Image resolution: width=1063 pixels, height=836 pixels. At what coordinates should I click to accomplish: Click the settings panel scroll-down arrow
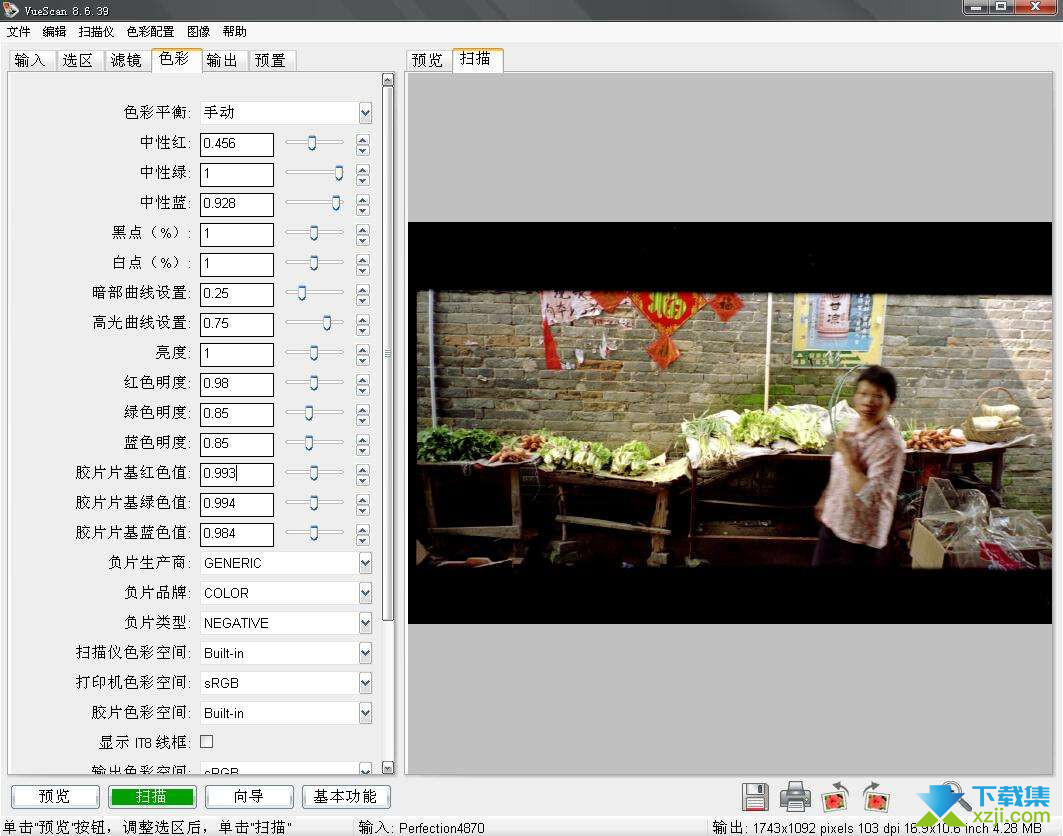[x=388, y=768]
